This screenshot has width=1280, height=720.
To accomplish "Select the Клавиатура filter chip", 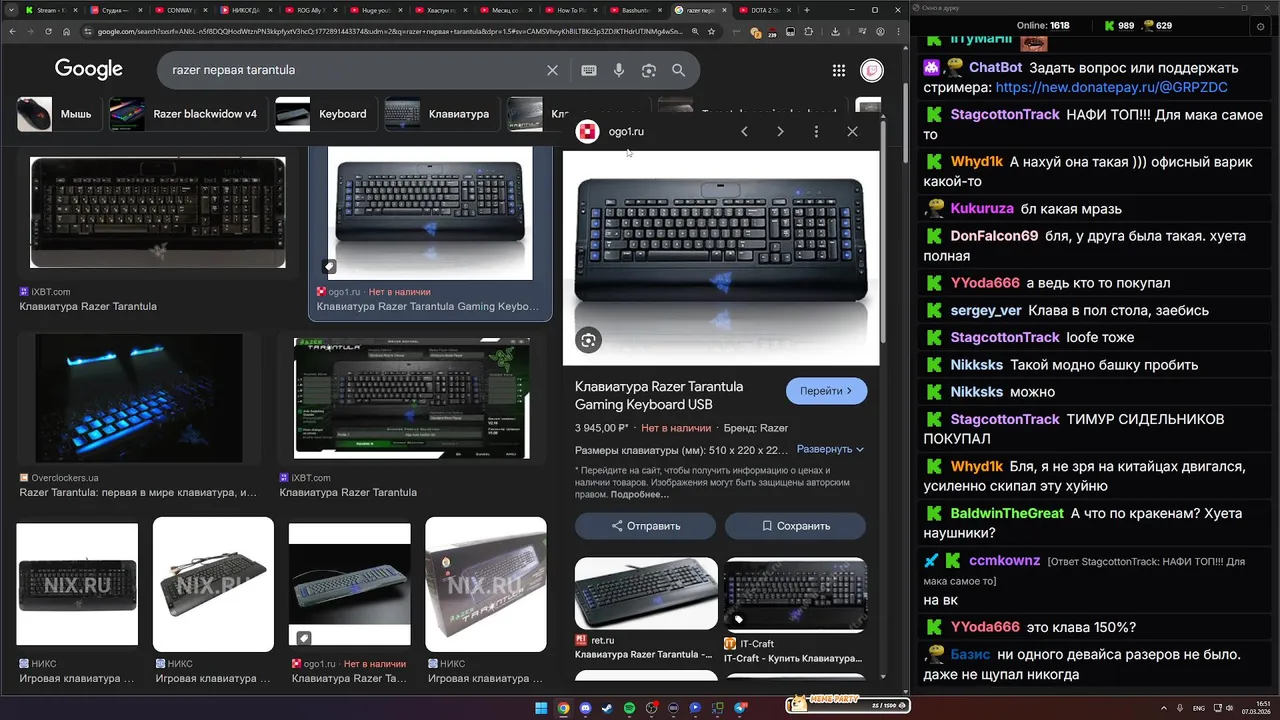I will pyautogui.click(x=441, y=114).
